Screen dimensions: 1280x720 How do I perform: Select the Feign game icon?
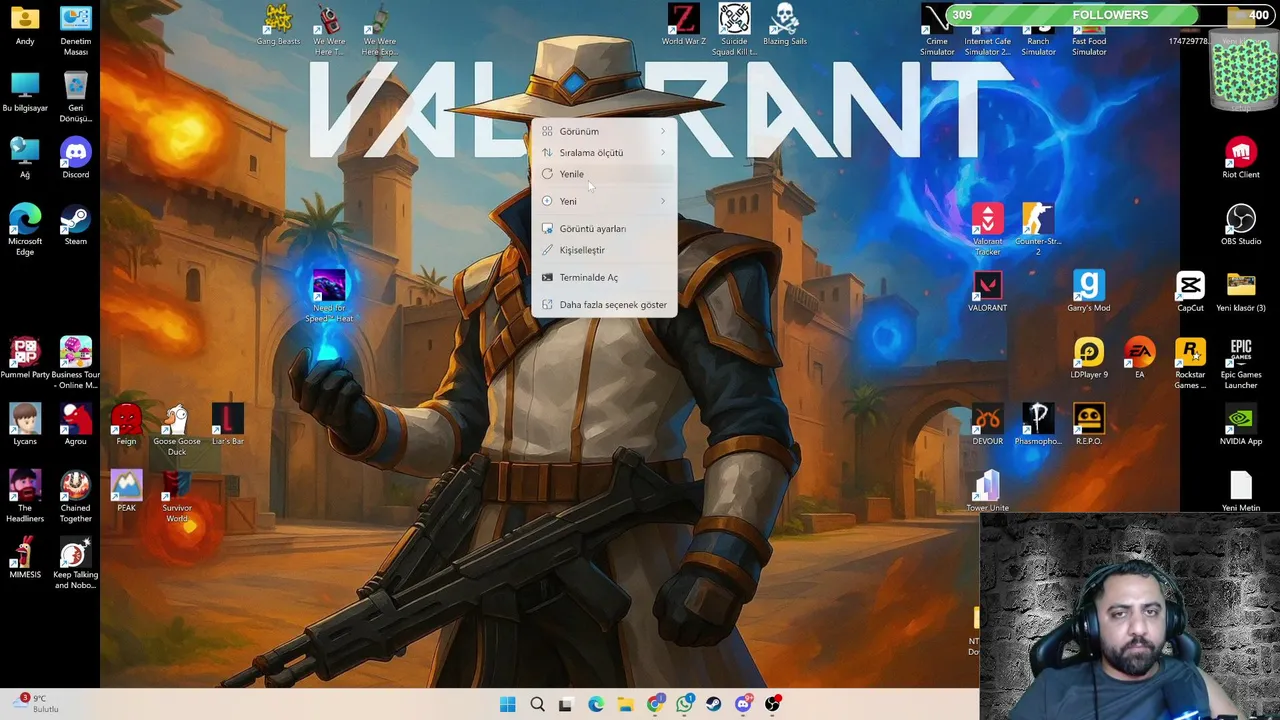click(x=126, y=426)
